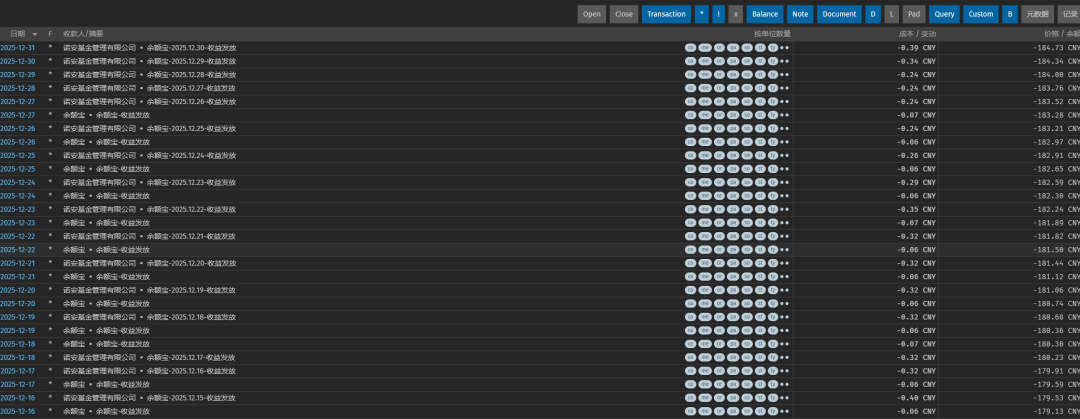The width and height of the screenshot is (1080, 419).
Task: Toggle the Transaction filter button
Action: [x=666, y=14]
